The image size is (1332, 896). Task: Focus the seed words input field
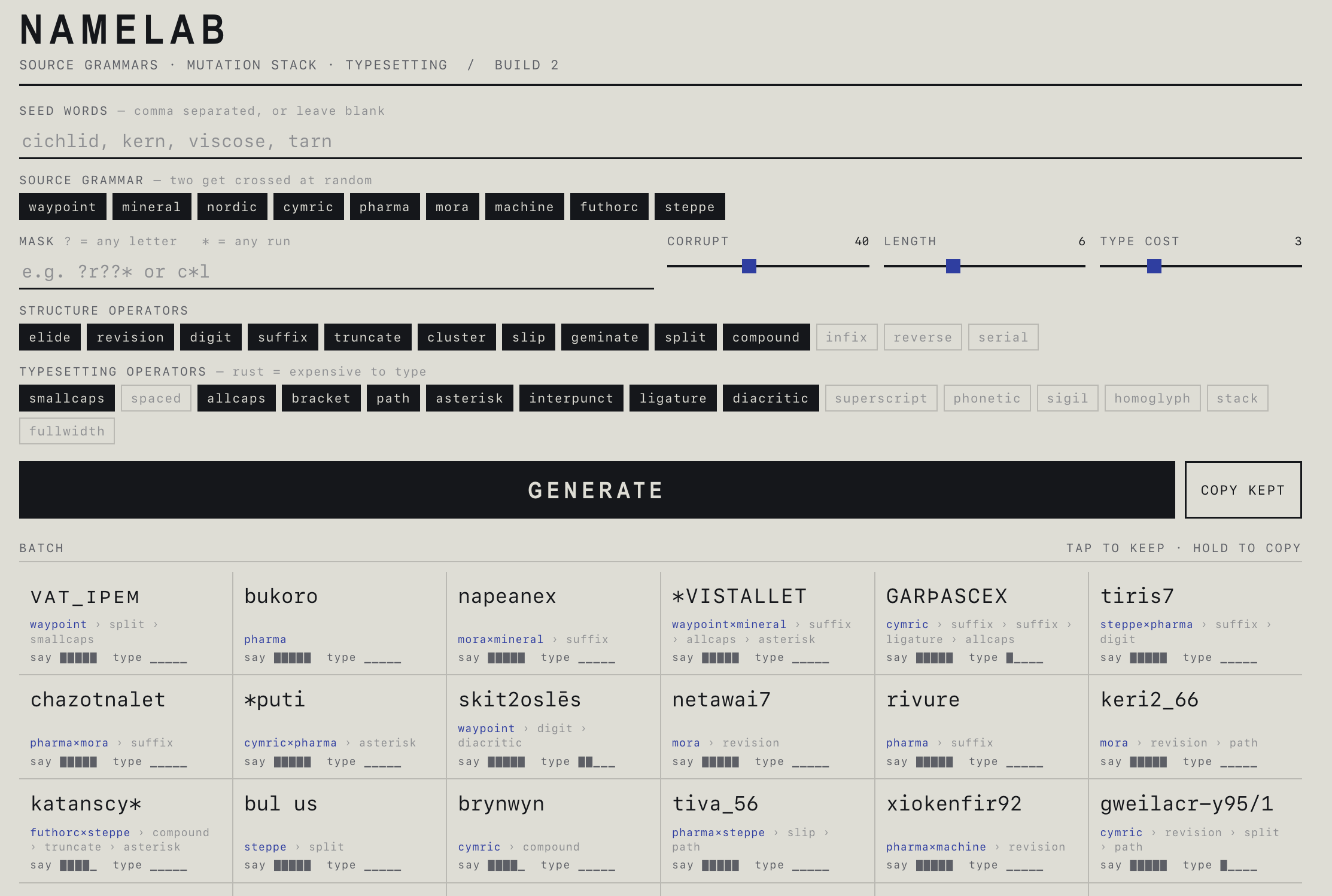(661, 141)
